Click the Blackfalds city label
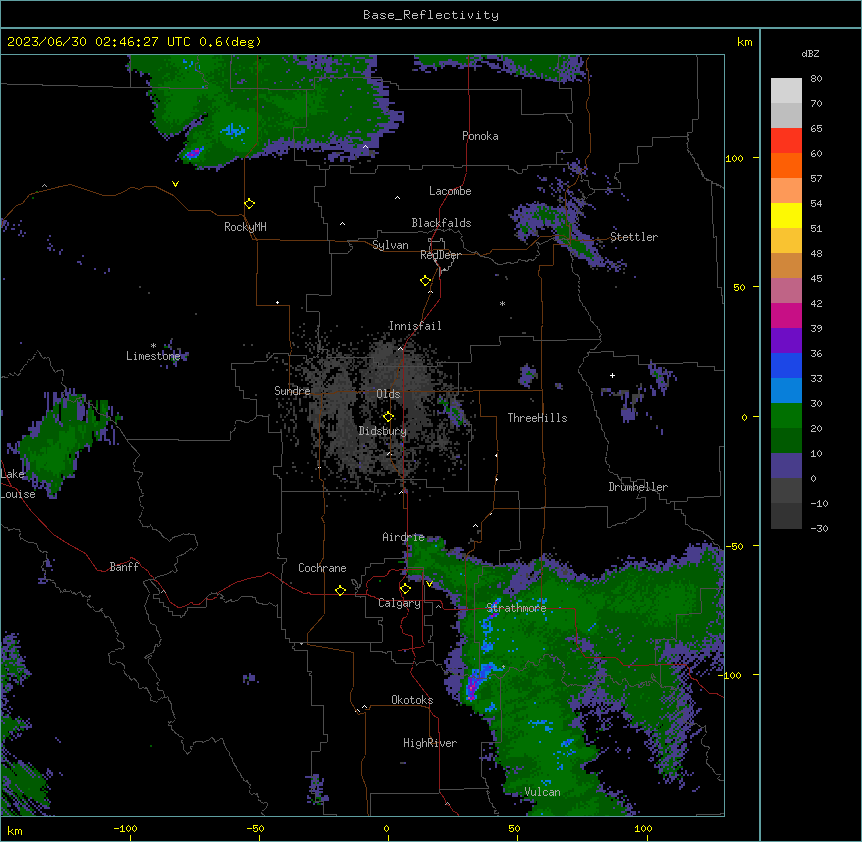This screenshot has height=842, width=862. (x=441, y=223)
